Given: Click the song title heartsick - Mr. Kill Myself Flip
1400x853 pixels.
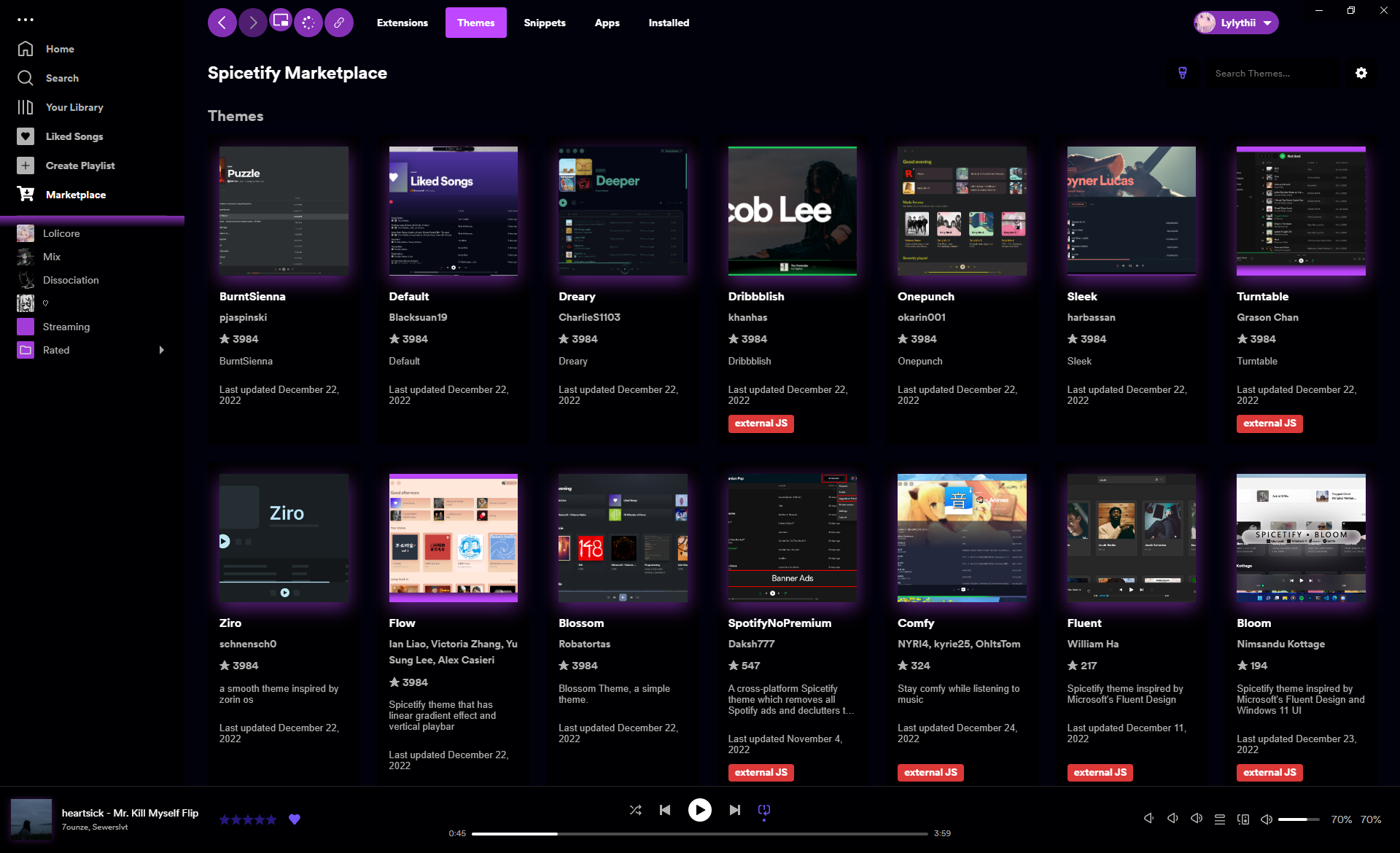Looking at the screenshot, I should 130,813.
